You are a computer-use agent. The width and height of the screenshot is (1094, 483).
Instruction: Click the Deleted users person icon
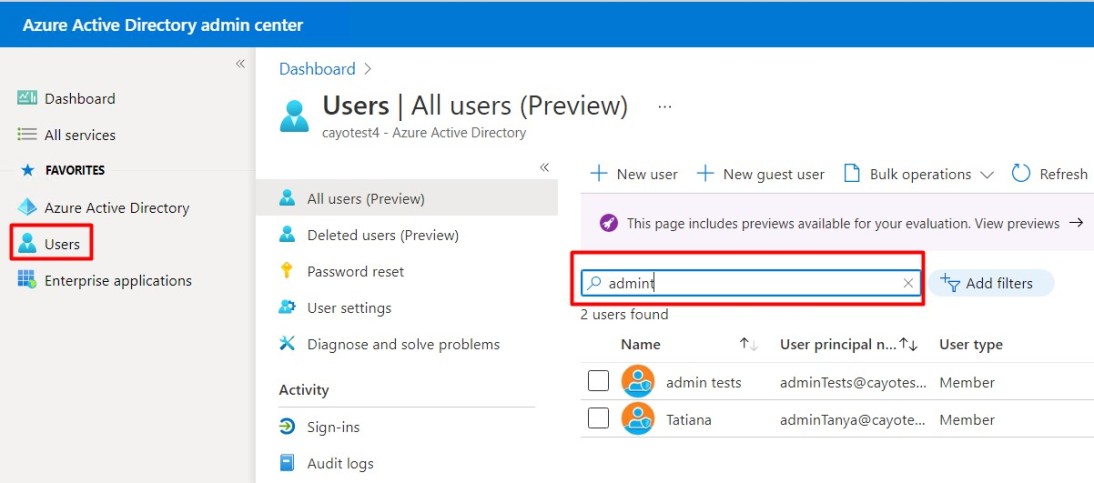287,235
